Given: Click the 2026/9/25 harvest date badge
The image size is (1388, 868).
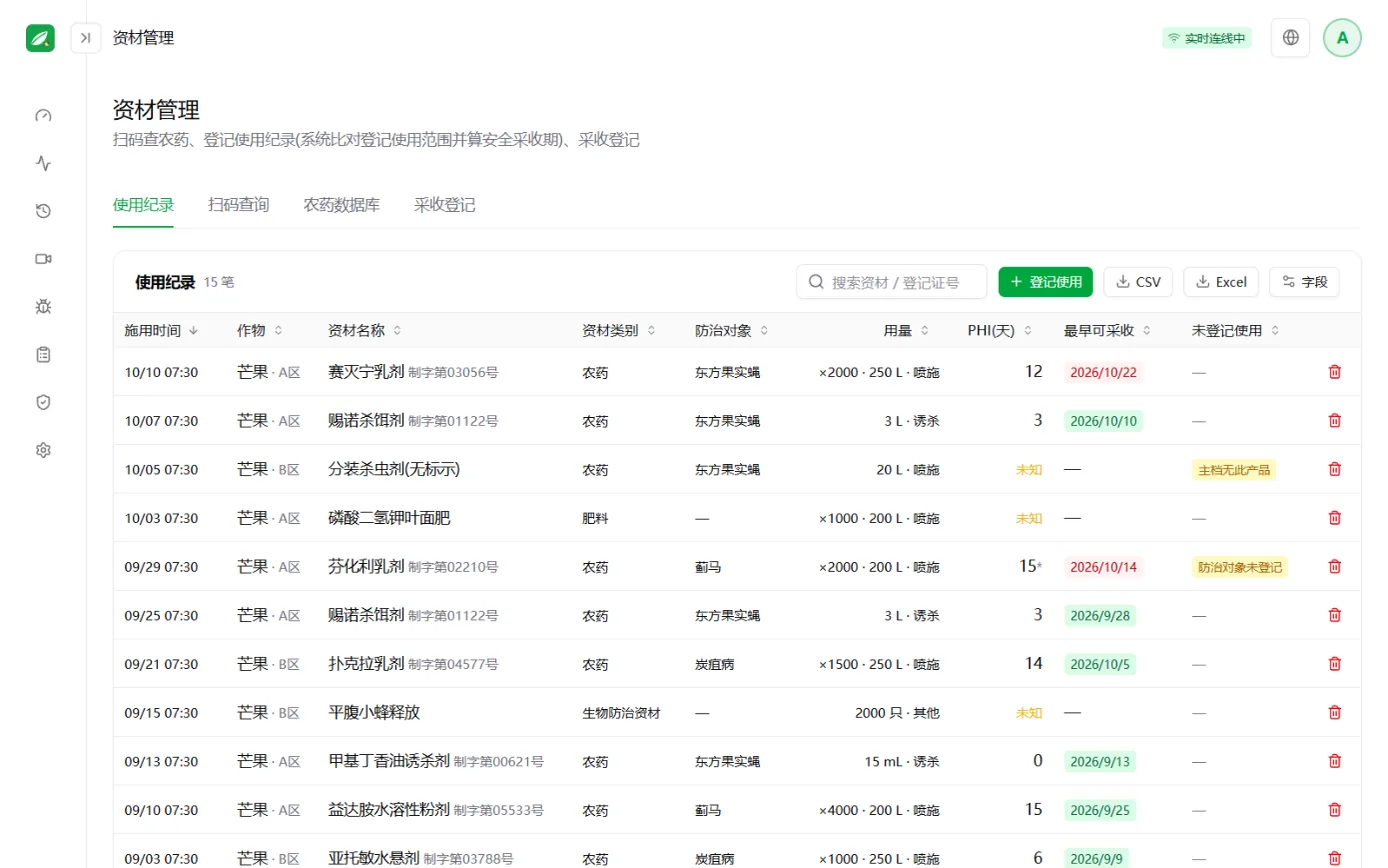Looking at the screenshot, I should pos(1100,810).
